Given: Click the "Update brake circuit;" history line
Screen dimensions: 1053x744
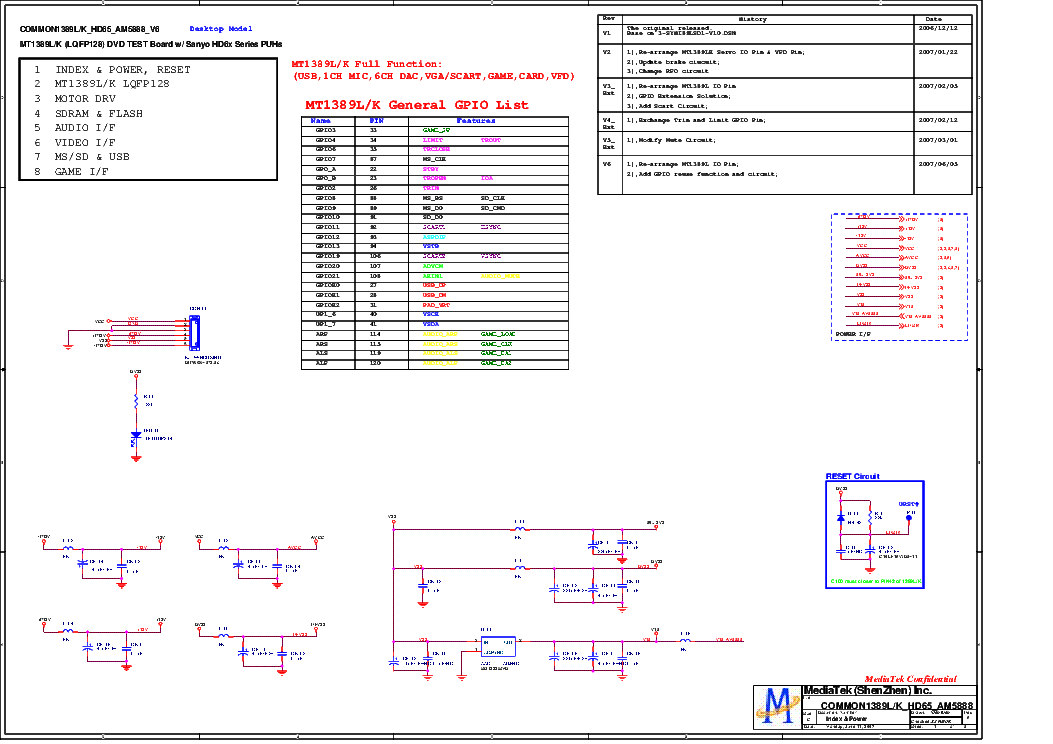Looking at the screenshot, I should tap(672, 62).
